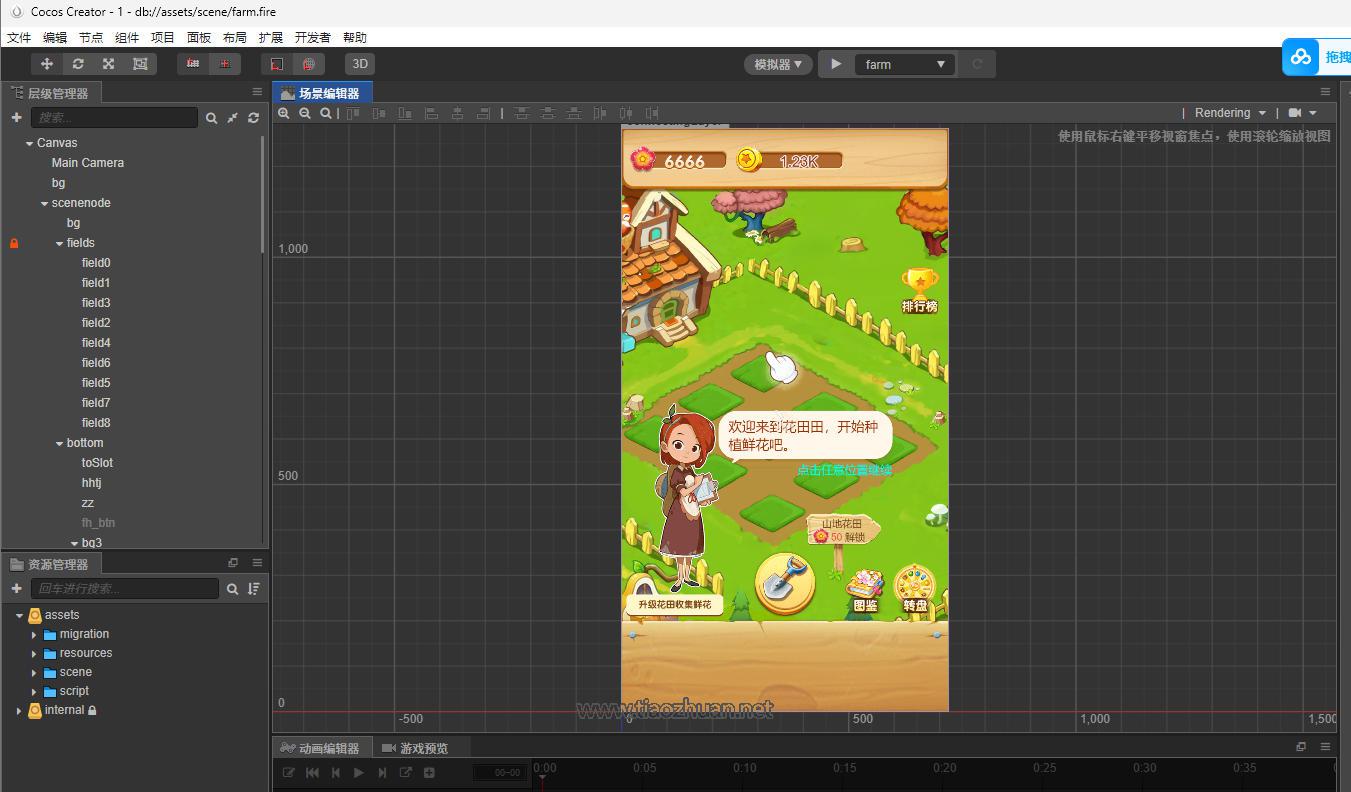Click the preview play button

836,64
